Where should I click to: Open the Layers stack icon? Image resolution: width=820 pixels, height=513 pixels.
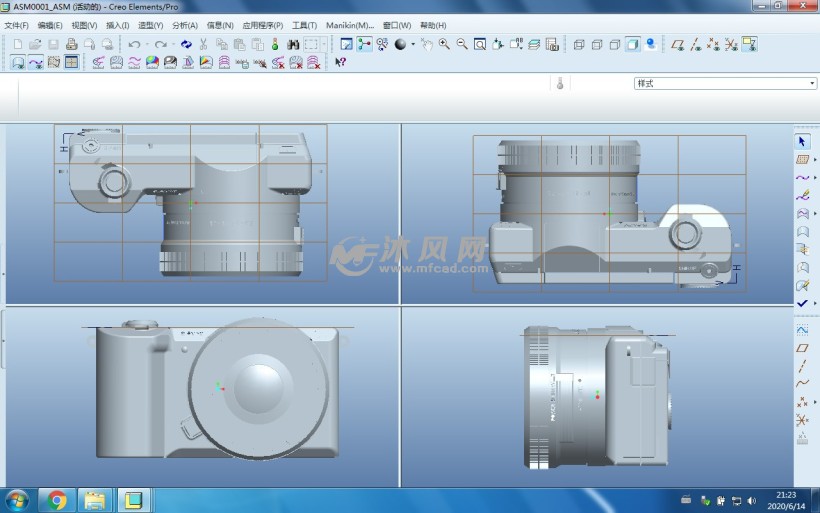[x=534, y=44]
